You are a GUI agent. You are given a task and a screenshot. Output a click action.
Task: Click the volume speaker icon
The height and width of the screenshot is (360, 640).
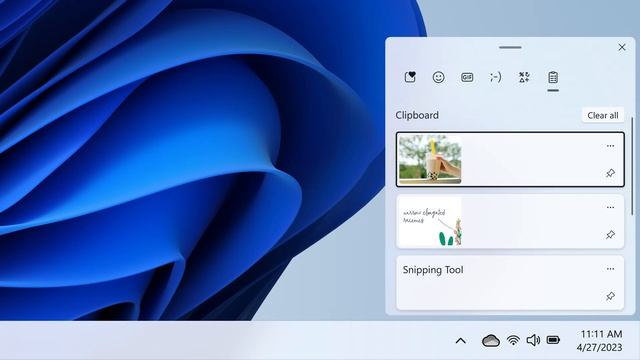(533, 340)
